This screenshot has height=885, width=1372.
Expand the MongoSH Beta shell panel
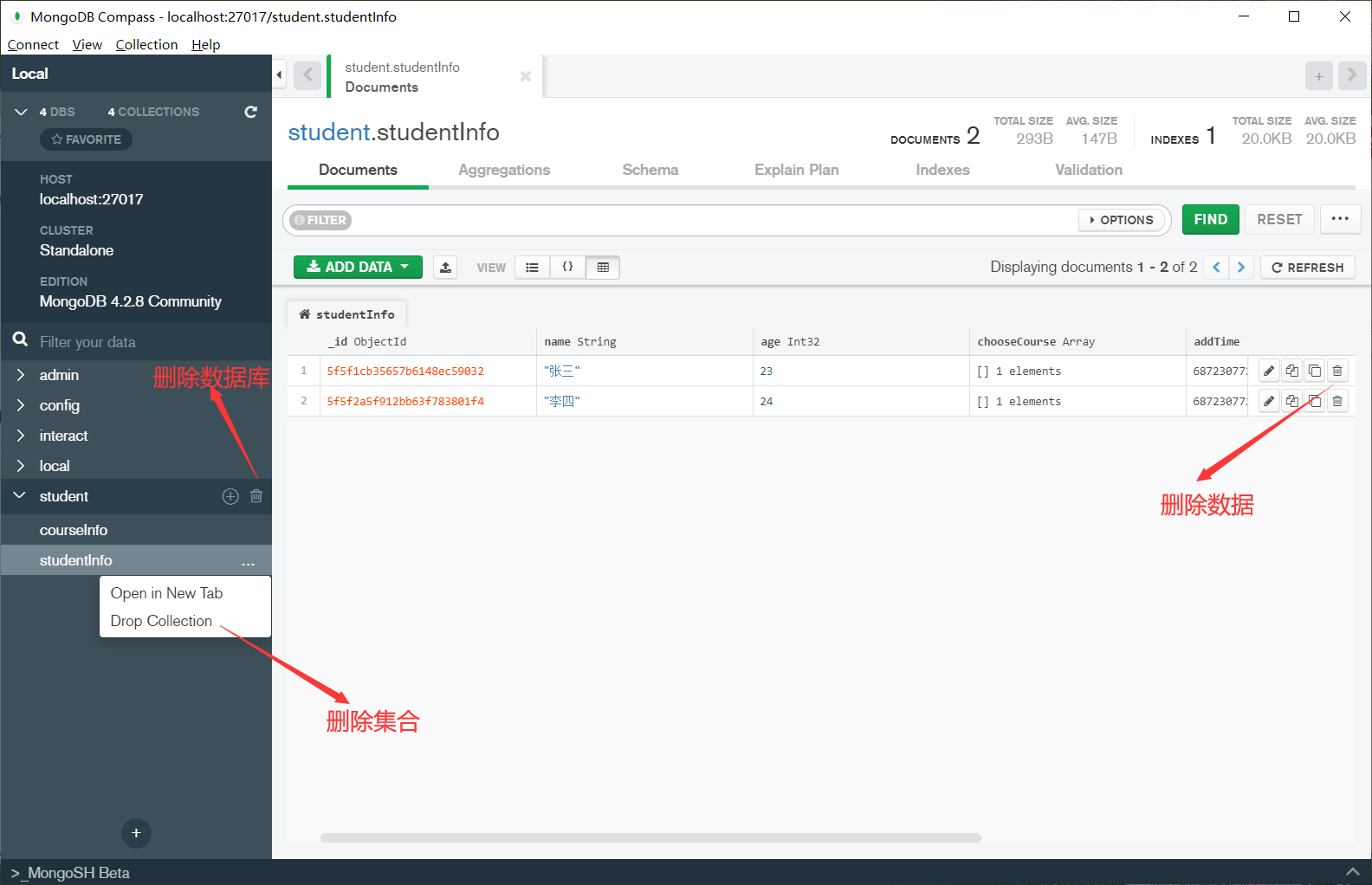coord(1352,872)
